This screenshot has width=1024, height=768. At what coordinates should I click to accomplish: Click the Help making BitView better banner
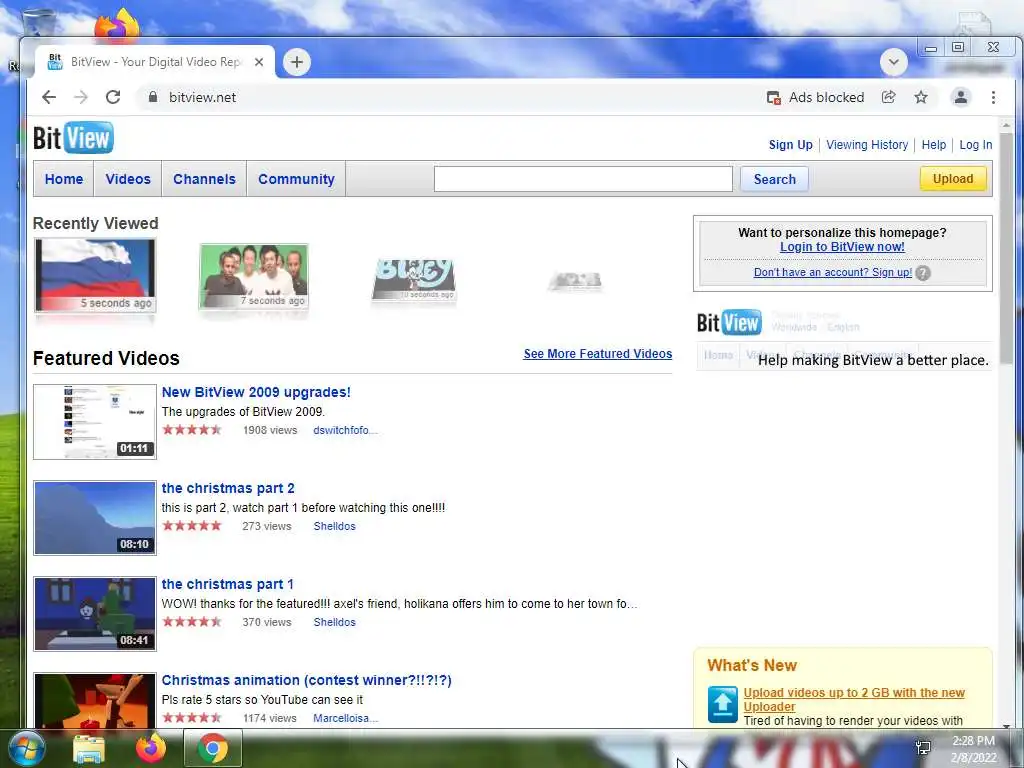click(x=844, y=340)
